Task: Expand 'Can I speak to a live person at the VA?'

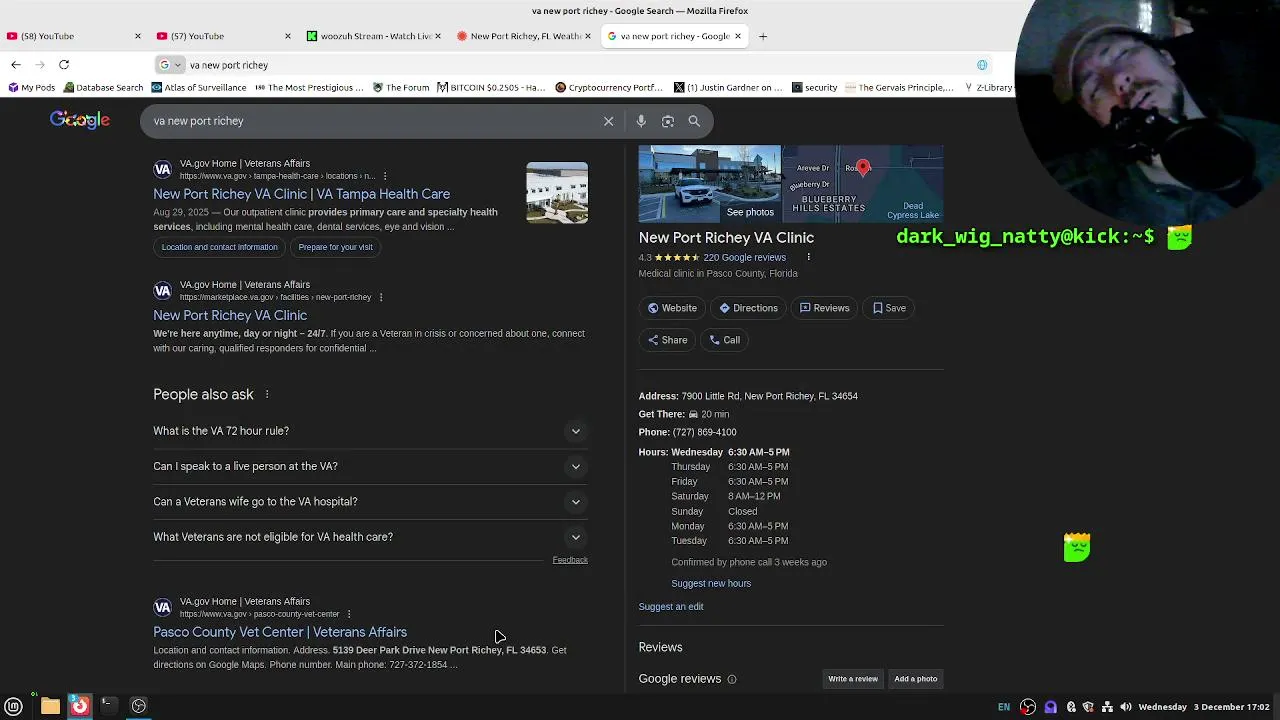Action: click(x=370, y=466)
